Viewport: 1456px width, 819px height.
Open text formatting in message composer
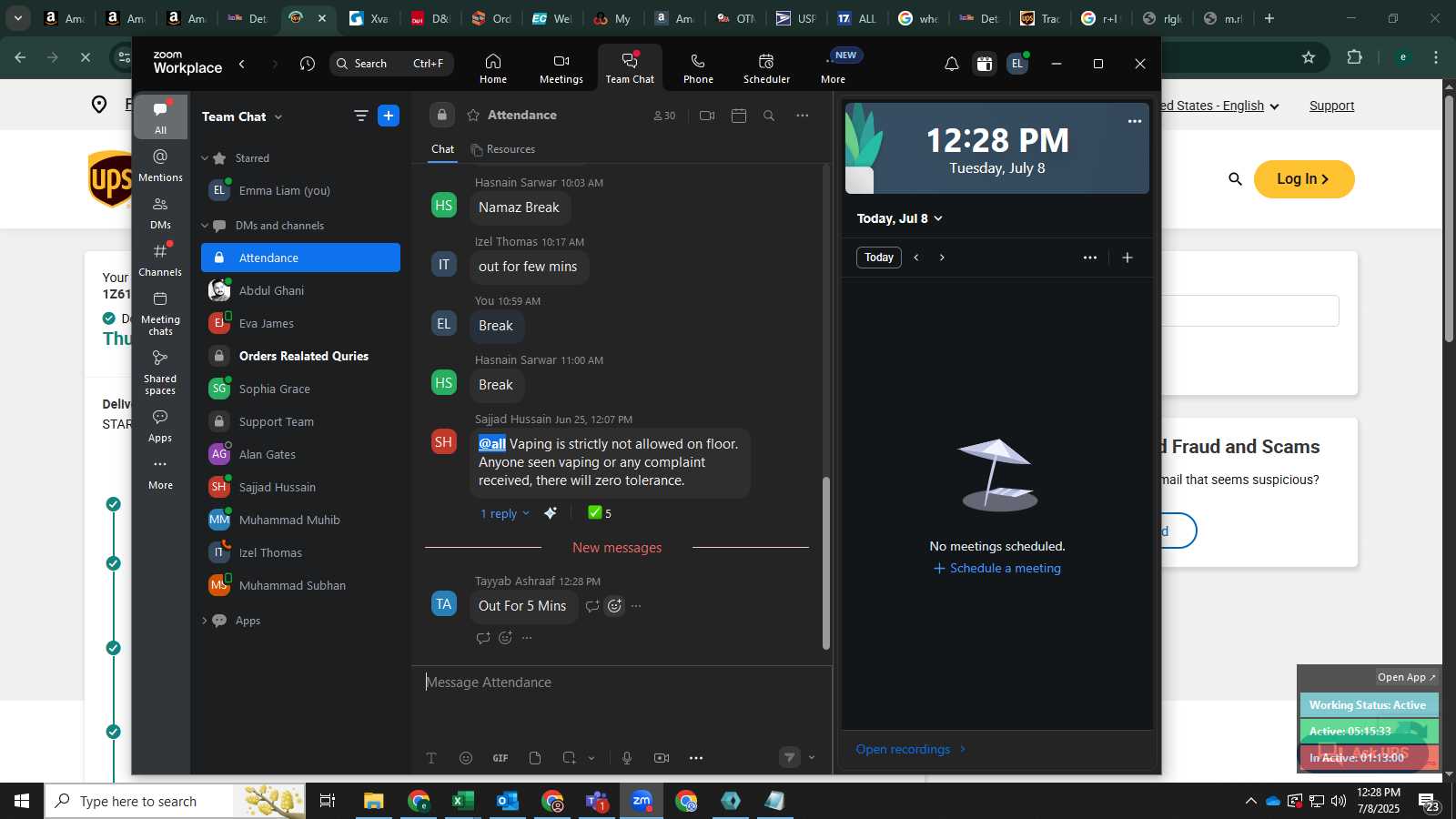click(x=431, y=758)
